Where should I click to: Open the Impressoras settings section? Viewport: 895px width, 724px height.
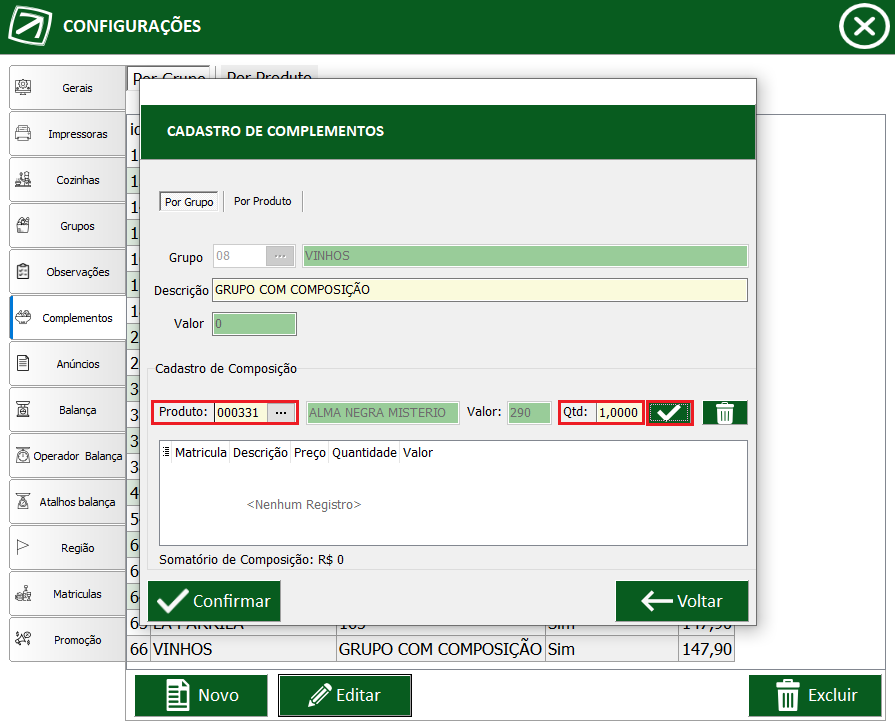point(68,134)
